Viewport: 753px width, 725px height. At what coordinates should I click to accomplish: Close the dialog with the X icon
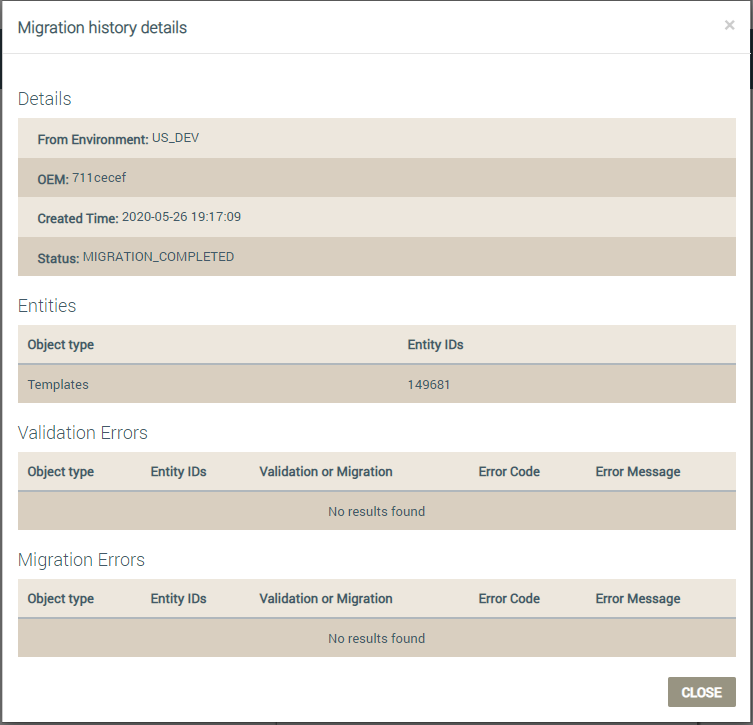pyautogui.click(x=729, y=25)
